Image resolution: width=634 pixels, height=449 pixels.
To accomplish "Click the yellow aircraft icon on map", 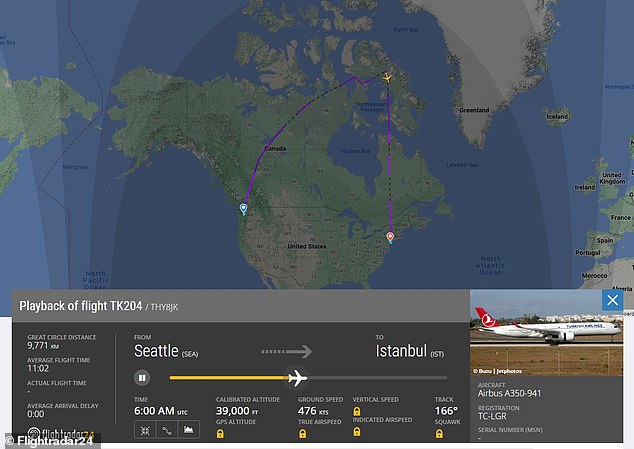I will (x=387, y=77).
